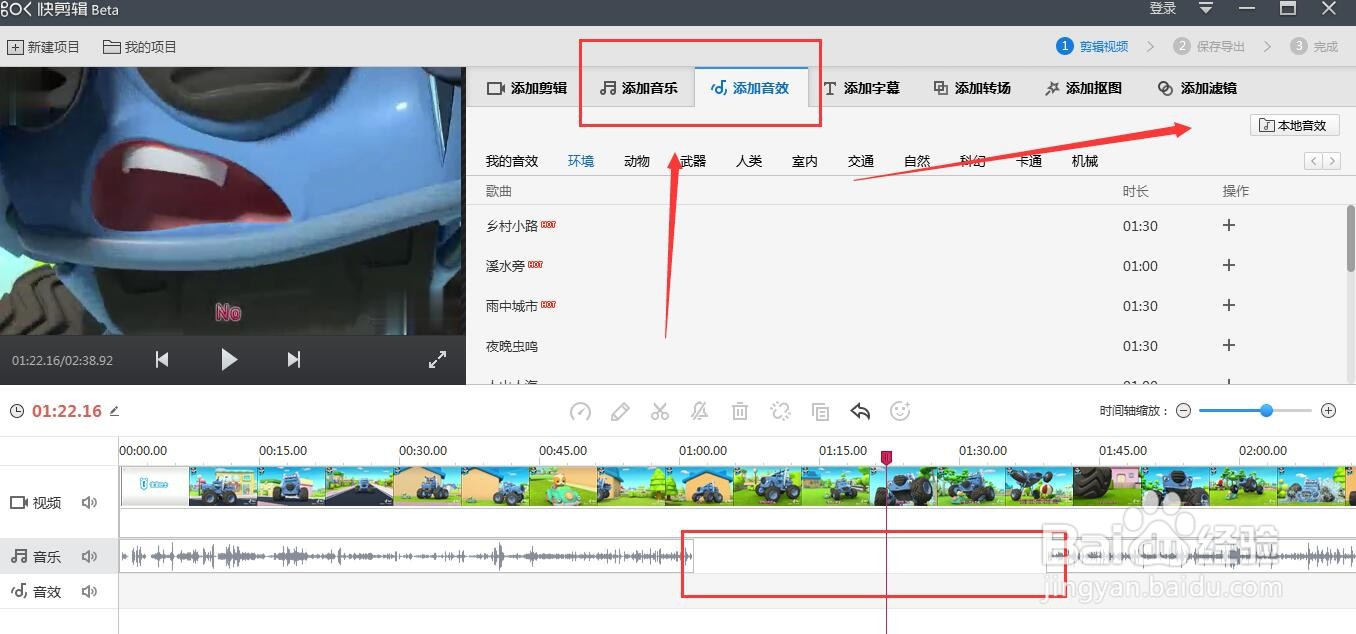Add 乡村小路 sound with plus icon
The width and height of the screenshot is (1356, 634).
click(1229, 225)
